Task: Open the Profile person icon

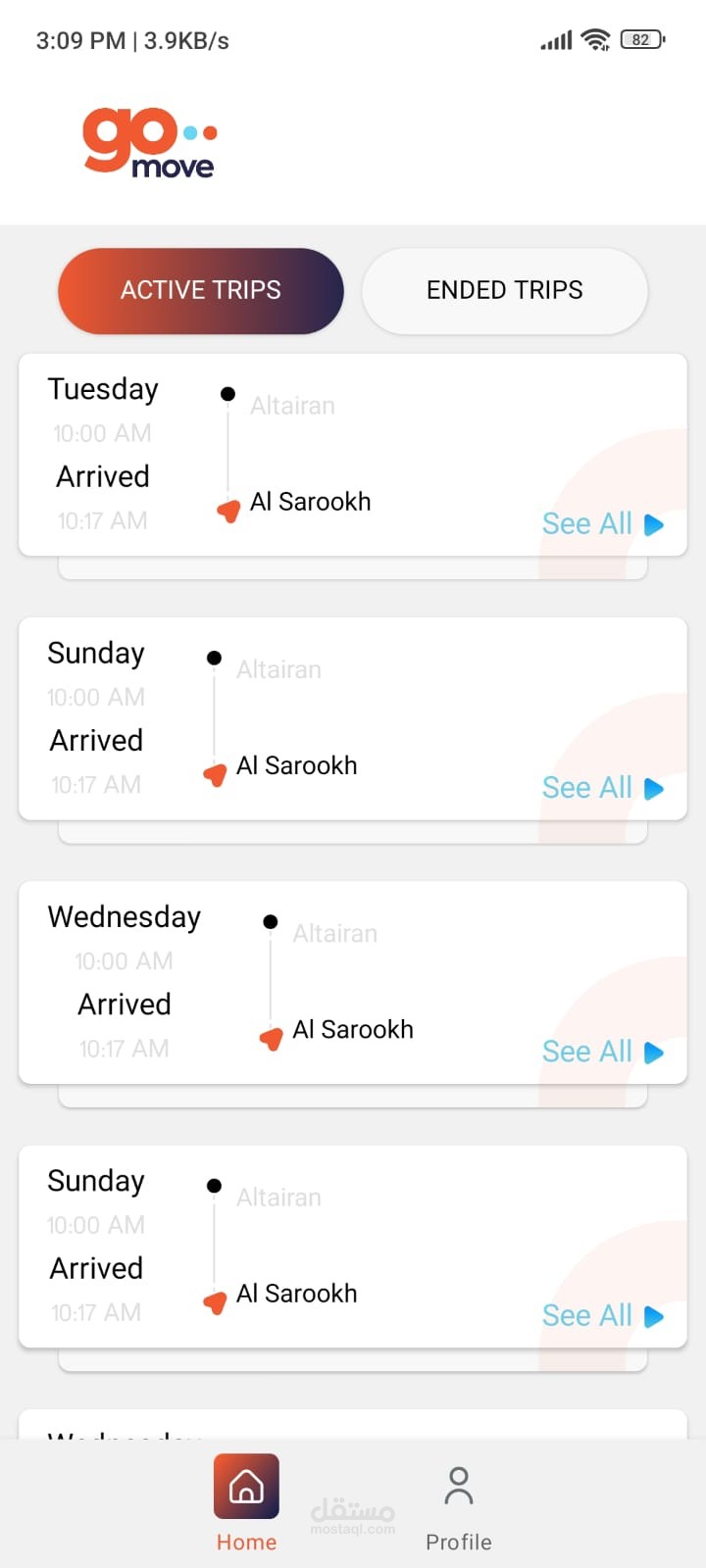Action: point(458,1486)
